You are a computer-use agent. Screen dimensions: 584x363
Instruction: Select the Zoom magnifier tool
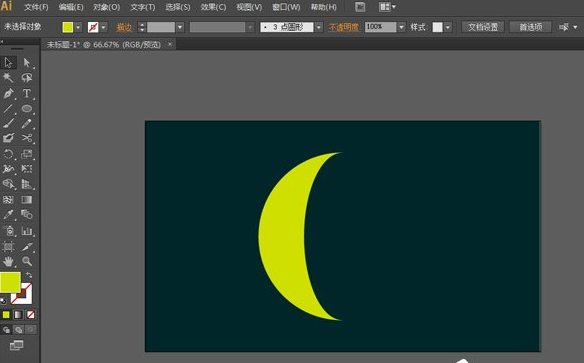[26, 261]
